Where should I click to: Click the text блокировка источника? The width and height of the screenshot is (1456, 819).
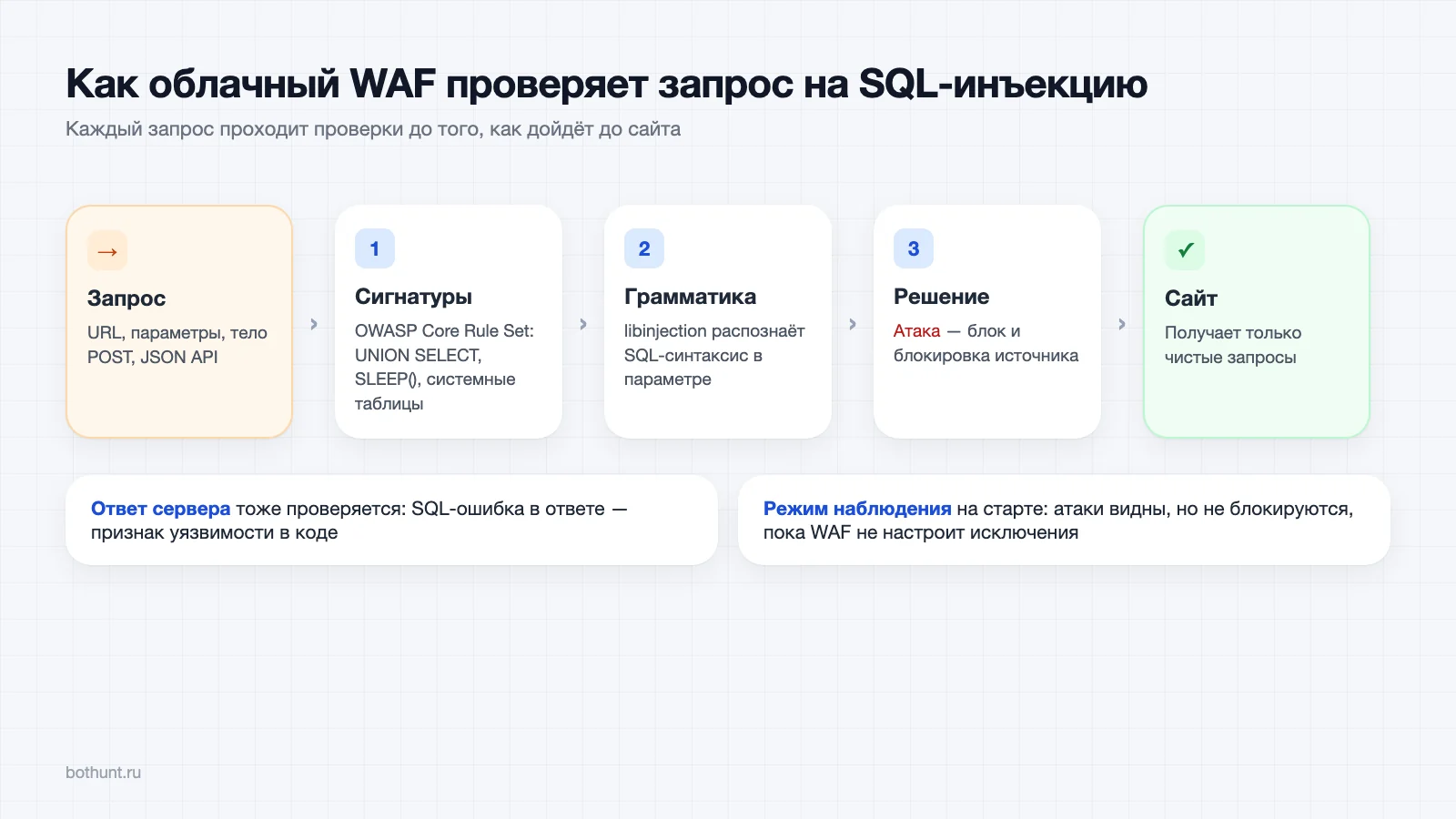coord(986,356)
